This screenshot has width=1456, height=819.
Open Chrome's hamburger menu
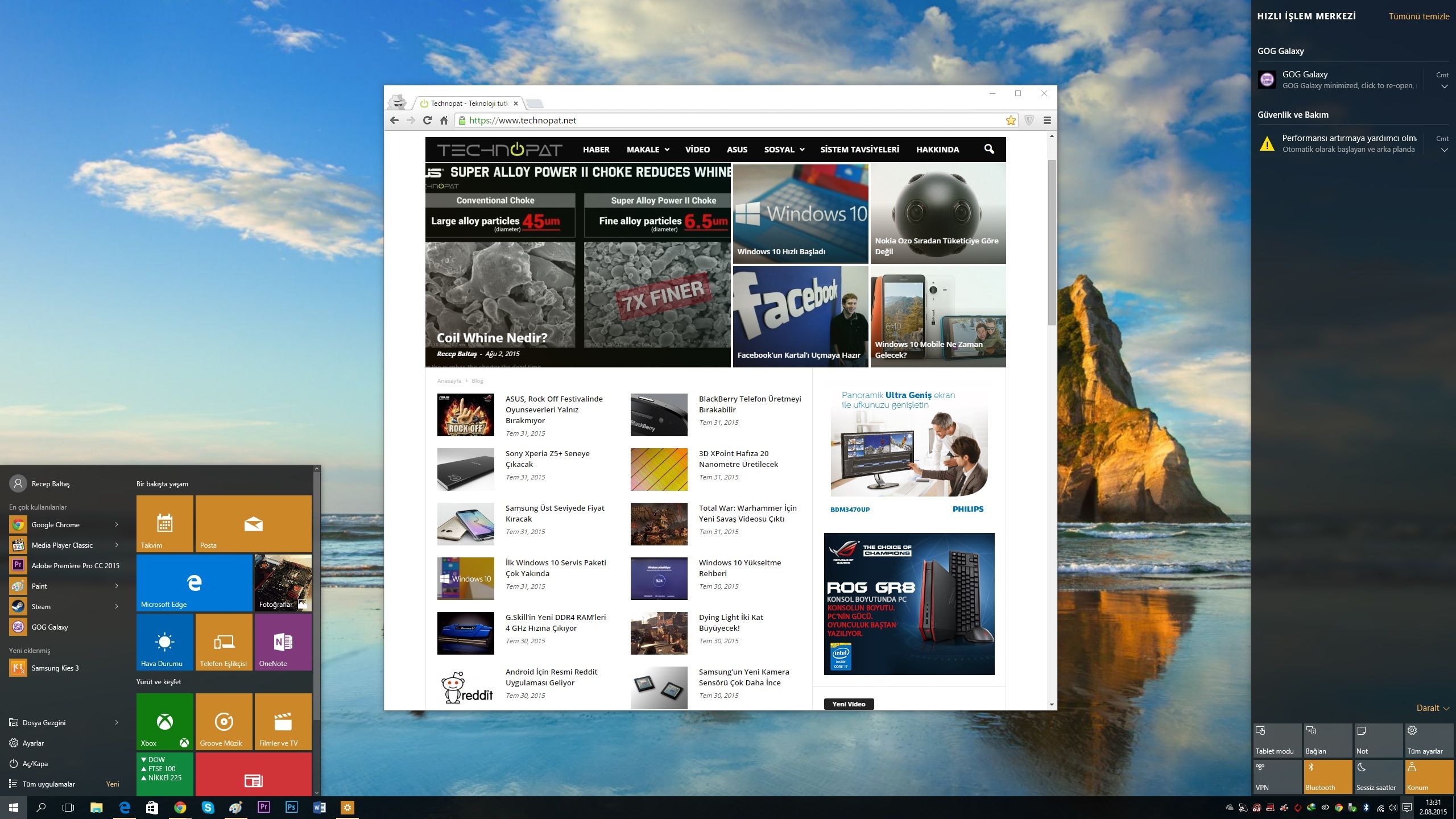[x=1047, y=121]
